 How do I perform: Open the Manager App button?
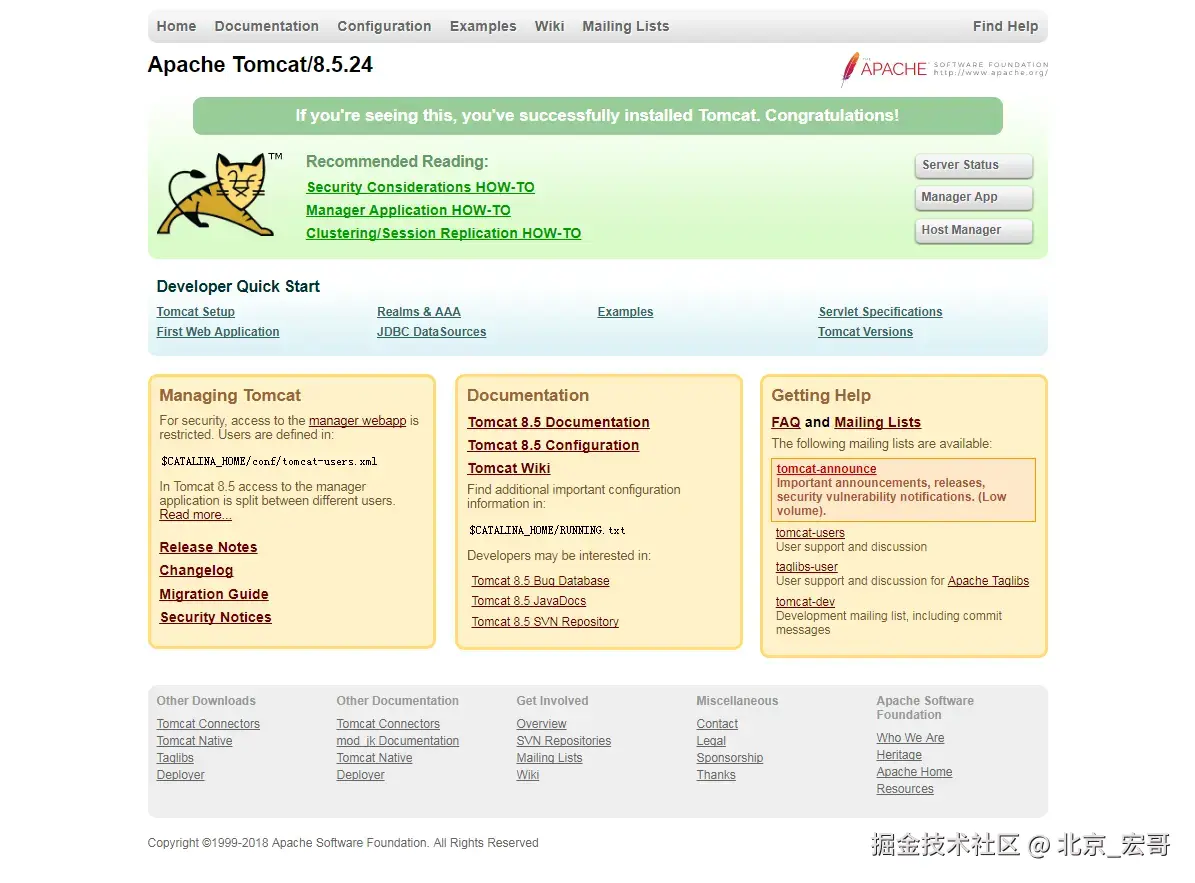(x=974, y=197)
